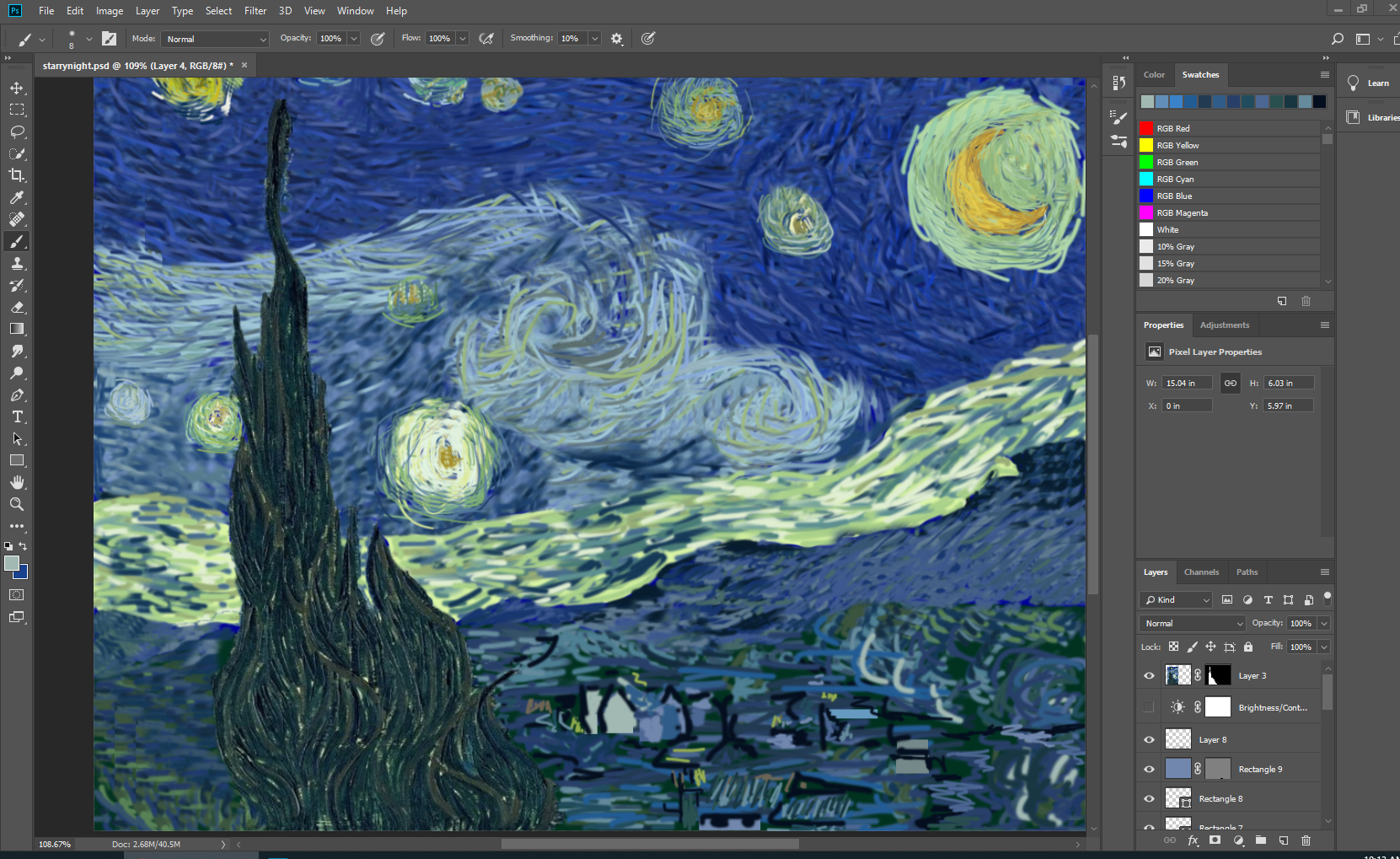
Task: Select the Dodge tool
Action: tap(17, 373)
